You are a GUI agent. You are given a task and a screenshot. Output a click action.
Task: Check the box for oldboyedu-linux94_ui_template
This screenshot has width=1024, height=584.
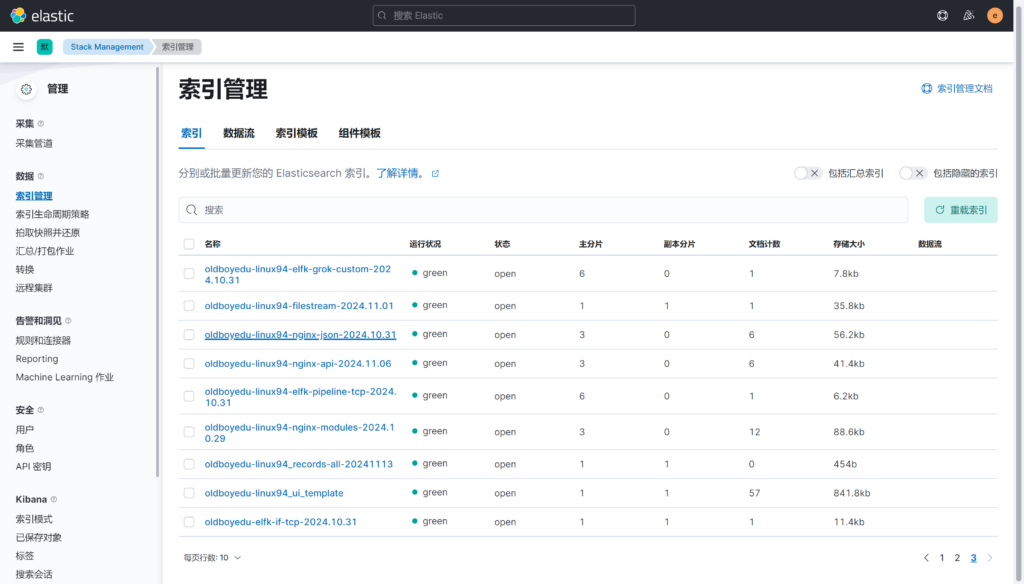tap(189, 493)
